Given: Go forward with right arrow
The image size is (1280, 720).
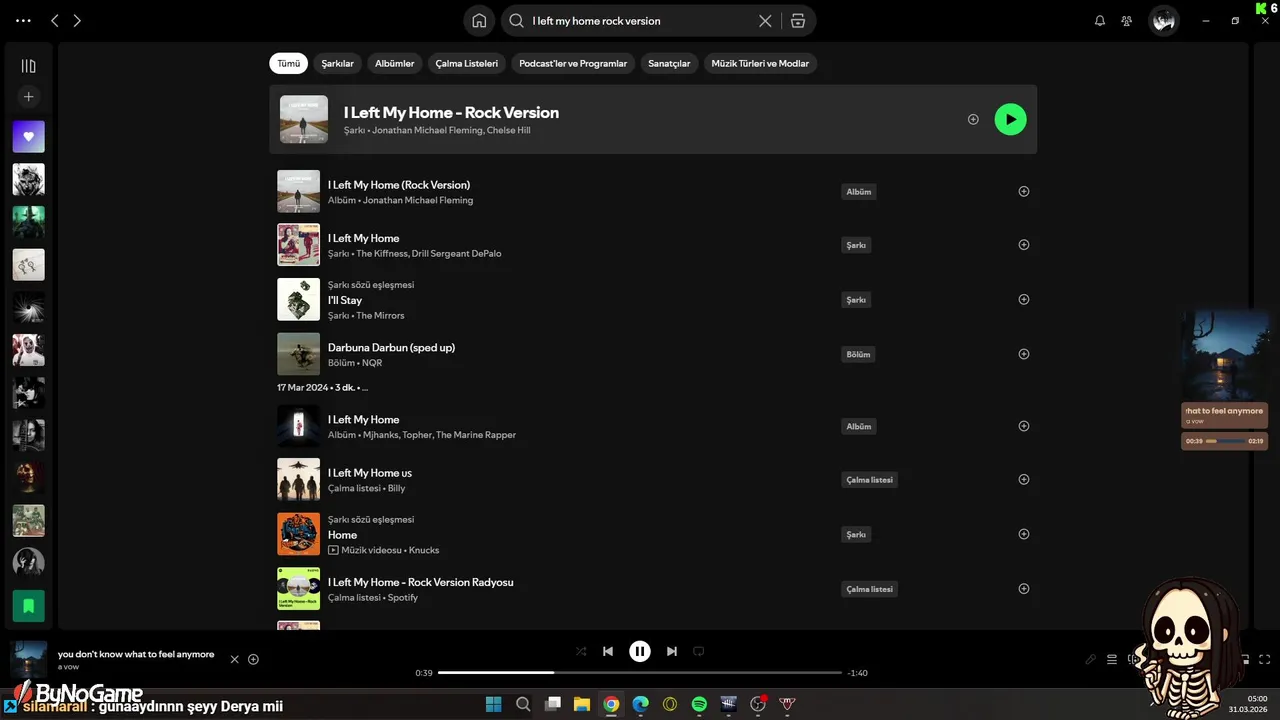Looking at the screenshot, I should [x=77, y=20].
